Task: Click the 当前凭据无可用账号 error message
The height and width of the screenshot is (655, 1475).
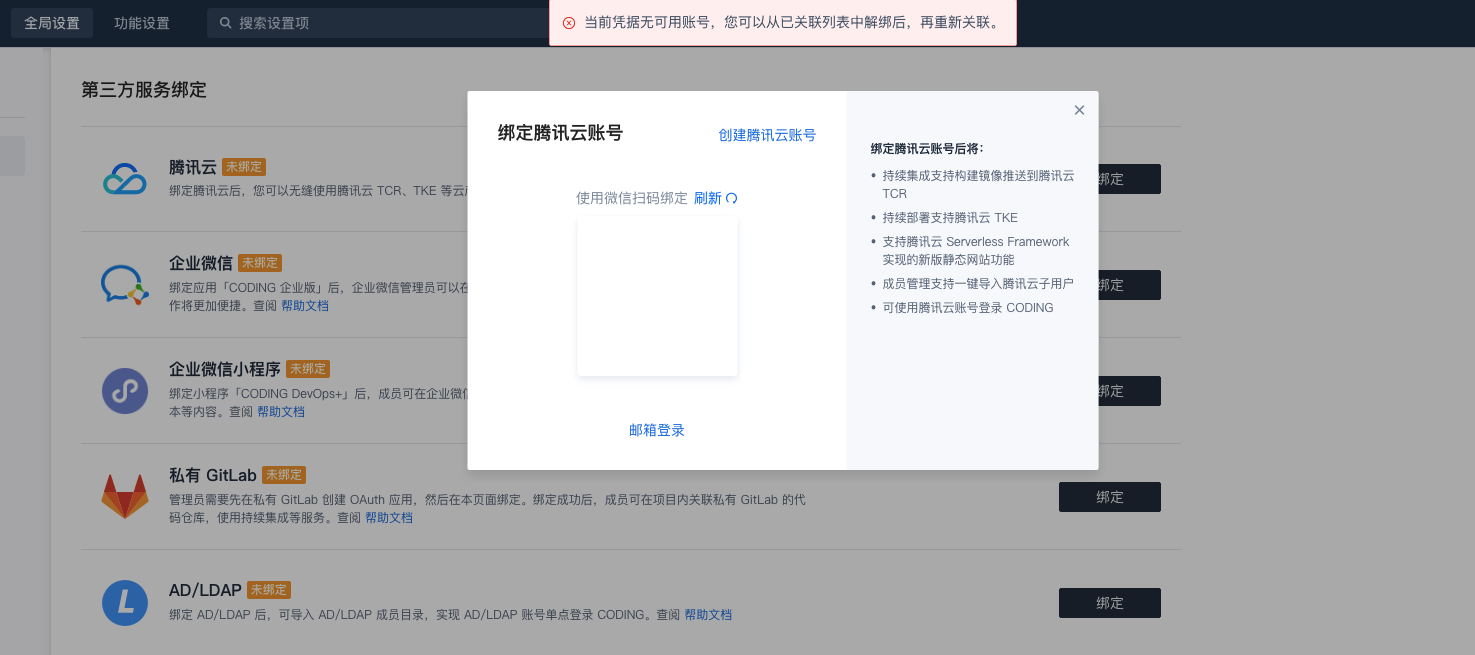Action: [x=792, y=23]
